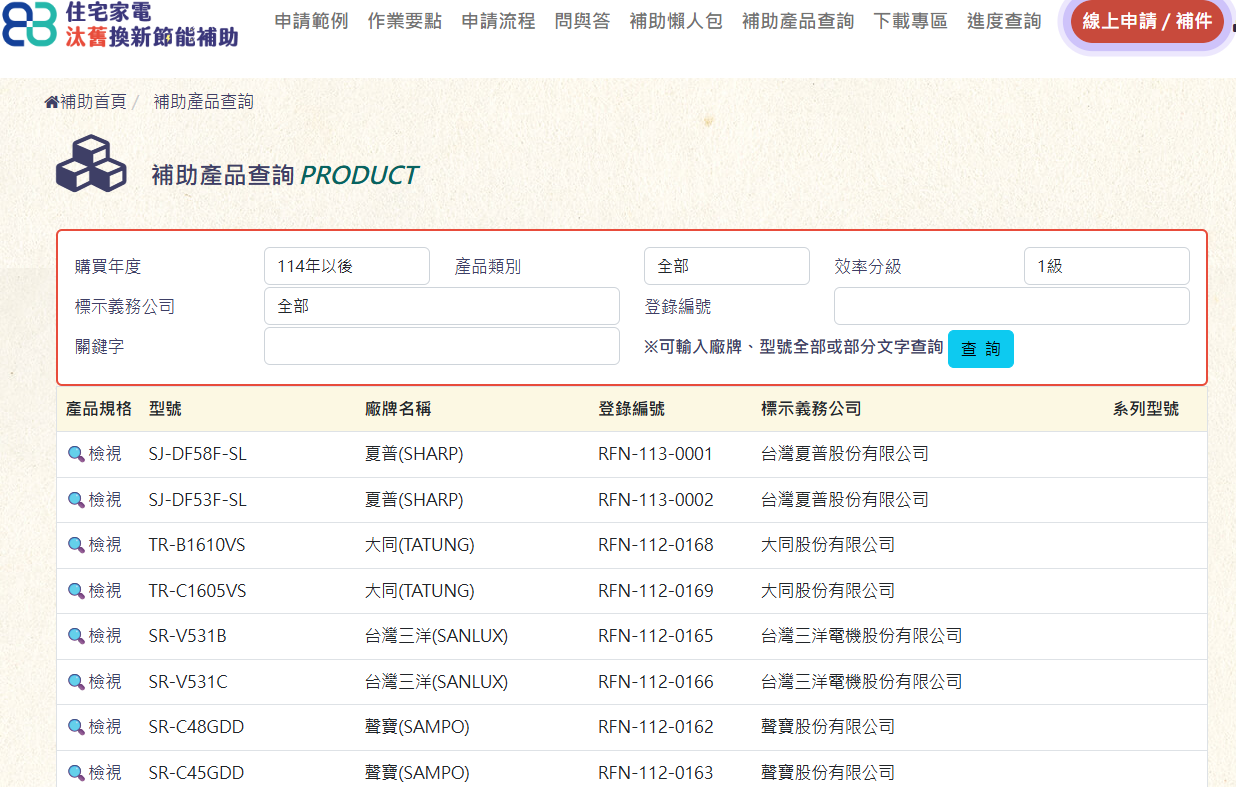This screenshot has width=1236, height=787.
Task: Click 聲寶股份有限公司 in RFN-112-0162 row
Action: (828, 727)
